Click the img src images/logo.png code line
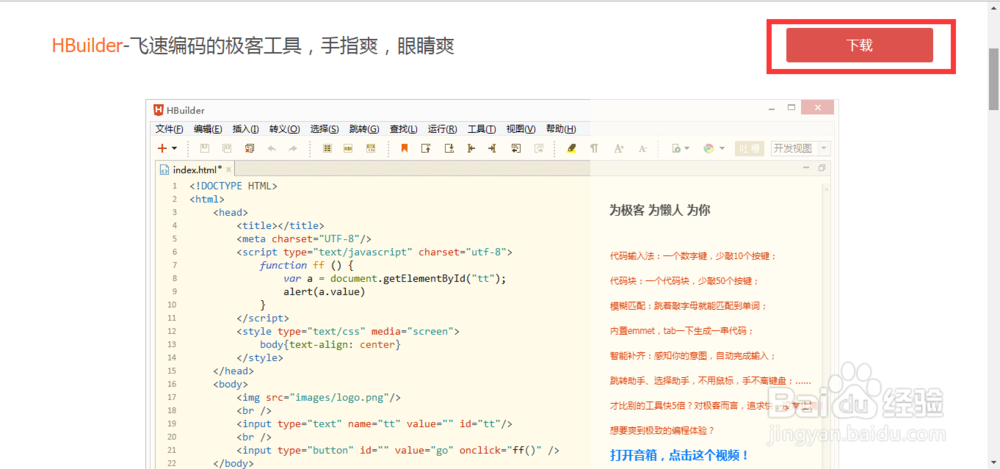Image resolution: width=1000 pixels, height=469 pixels. point(318,397)
